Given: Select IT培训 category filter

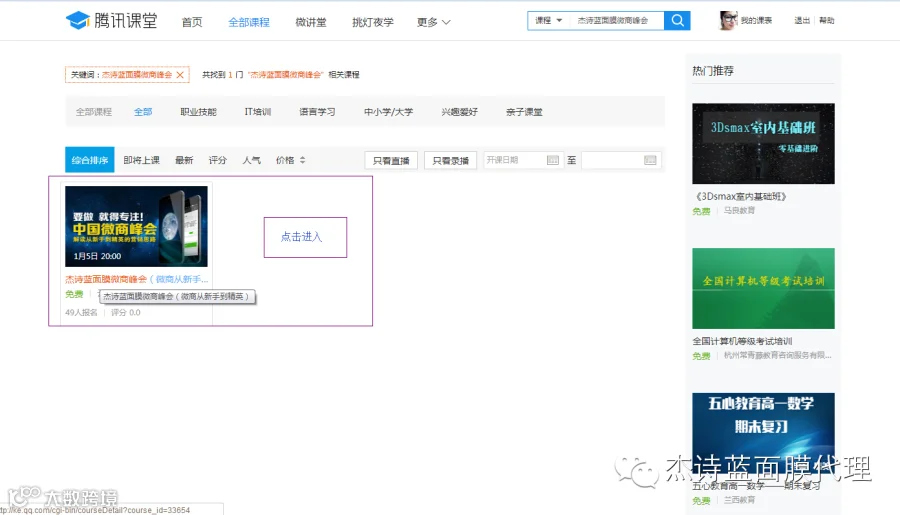Looking at the screenshot, I should 258,112.
